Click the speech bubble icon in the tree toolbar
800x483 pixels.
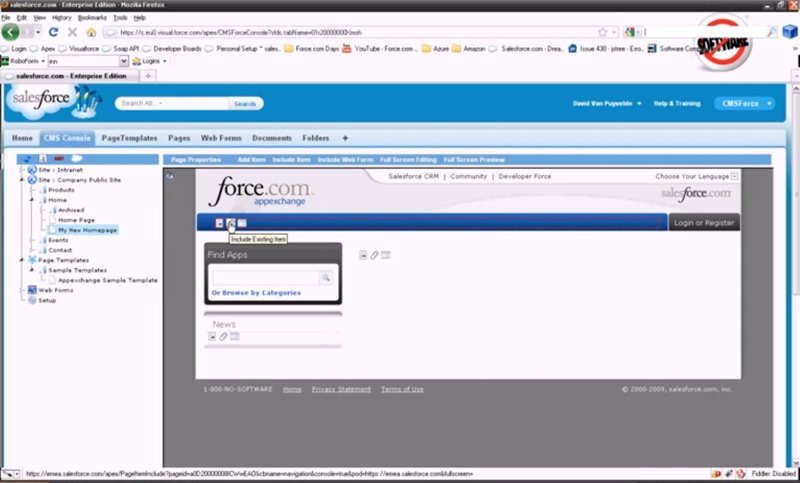click(77, 159)
